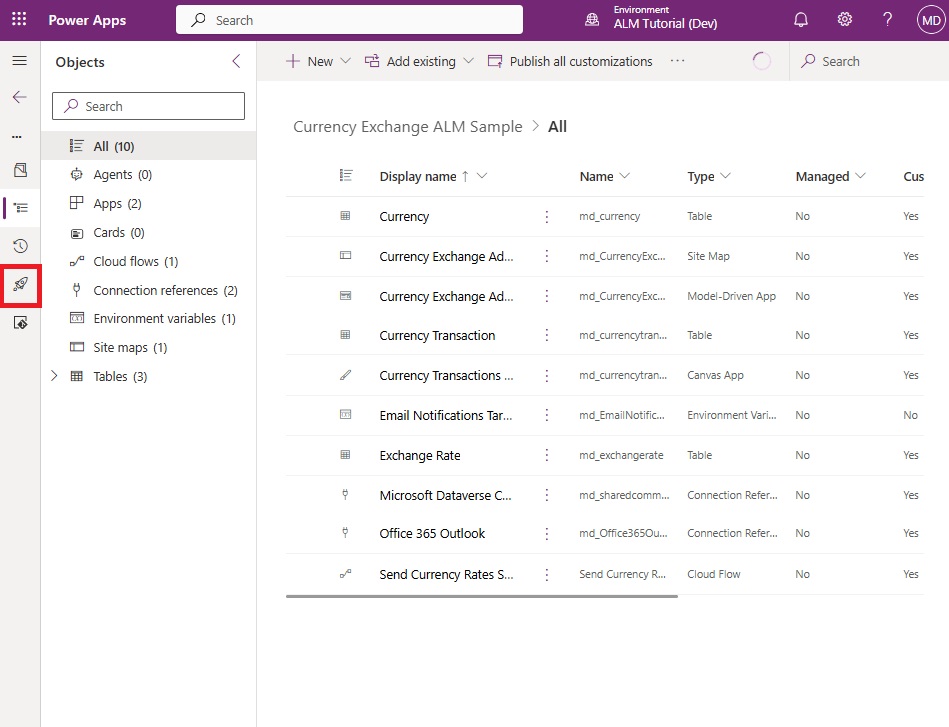Open the Managed column menu

point(860,176)
